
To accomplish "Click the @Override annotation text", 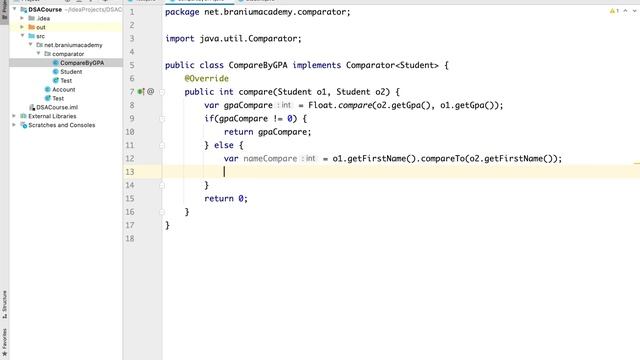I will click(207, 78).
